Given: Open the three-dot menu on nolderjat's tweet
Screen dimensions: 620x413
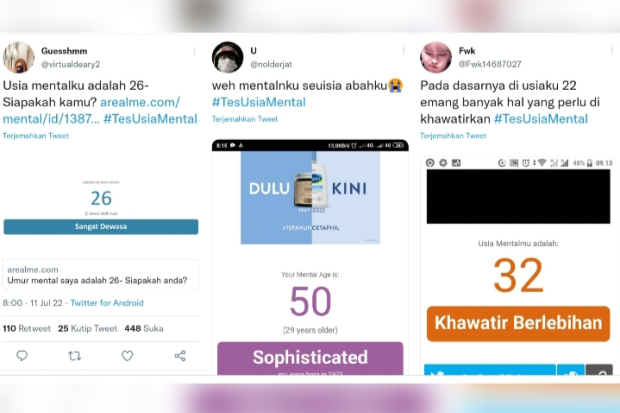Looking at the screenshot, I should (x=403, y=51).
